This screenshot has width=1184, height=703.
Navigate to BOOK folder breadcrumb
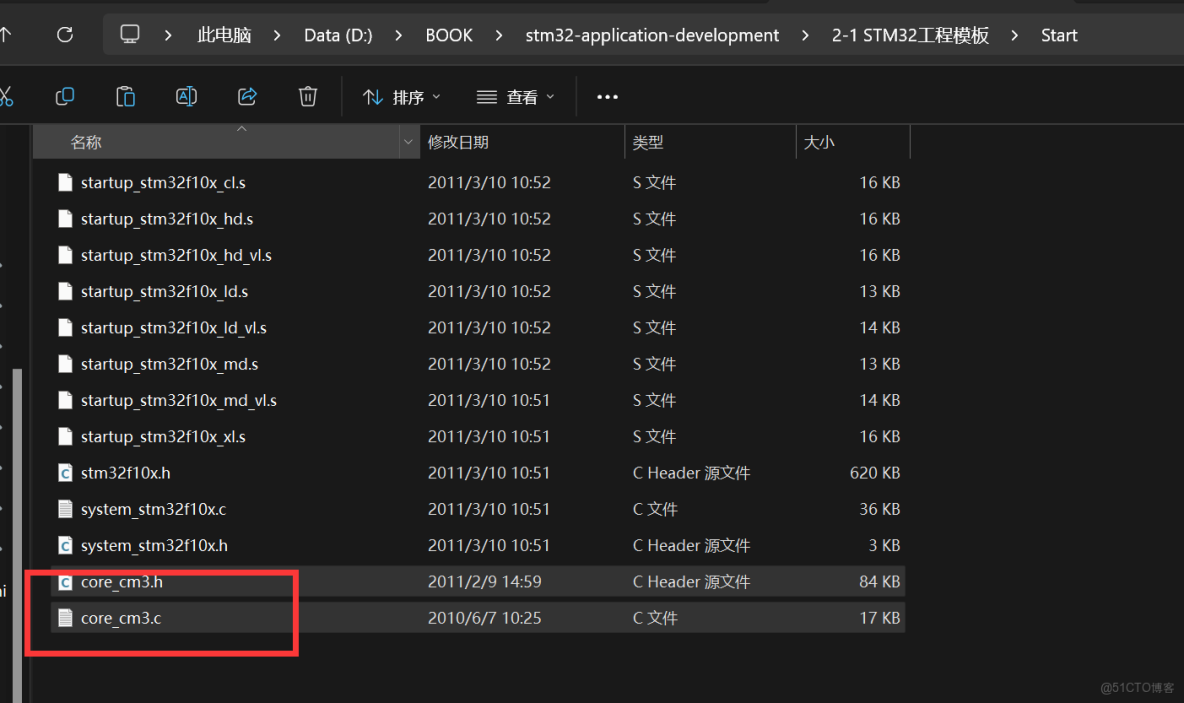[x=449, y=35]
